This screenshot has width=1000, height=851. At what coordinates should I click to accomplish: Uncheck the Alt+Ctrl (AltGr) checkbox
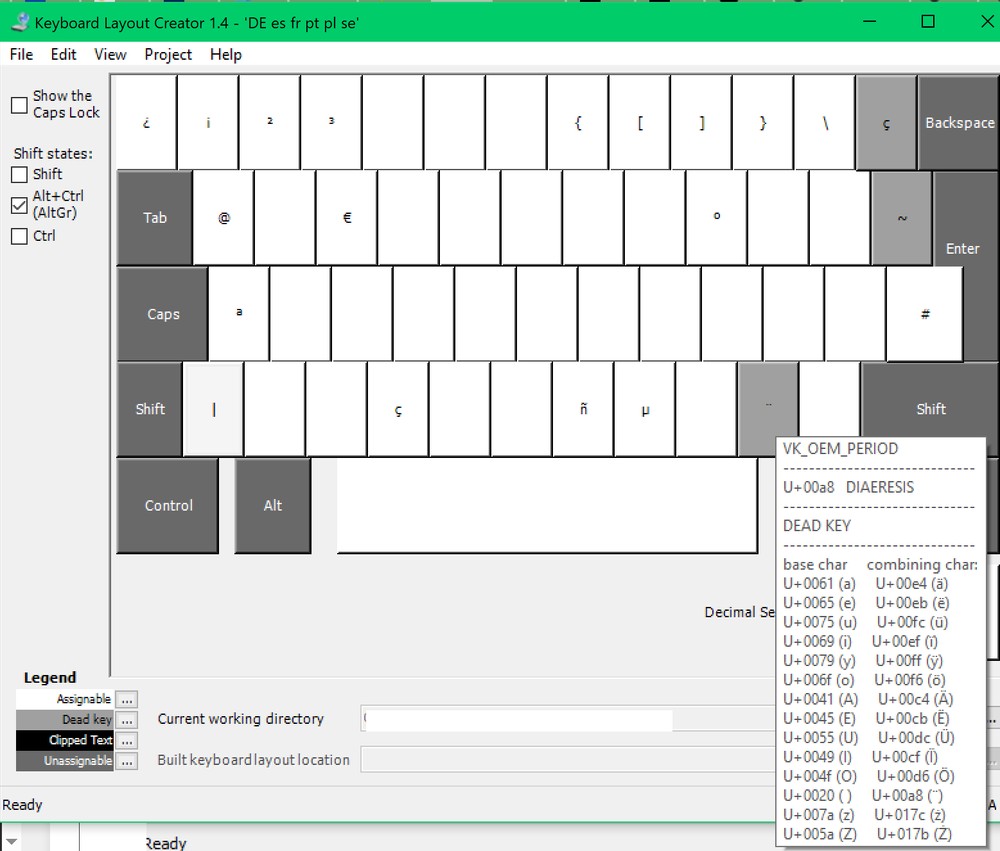(x=19, y=205)
